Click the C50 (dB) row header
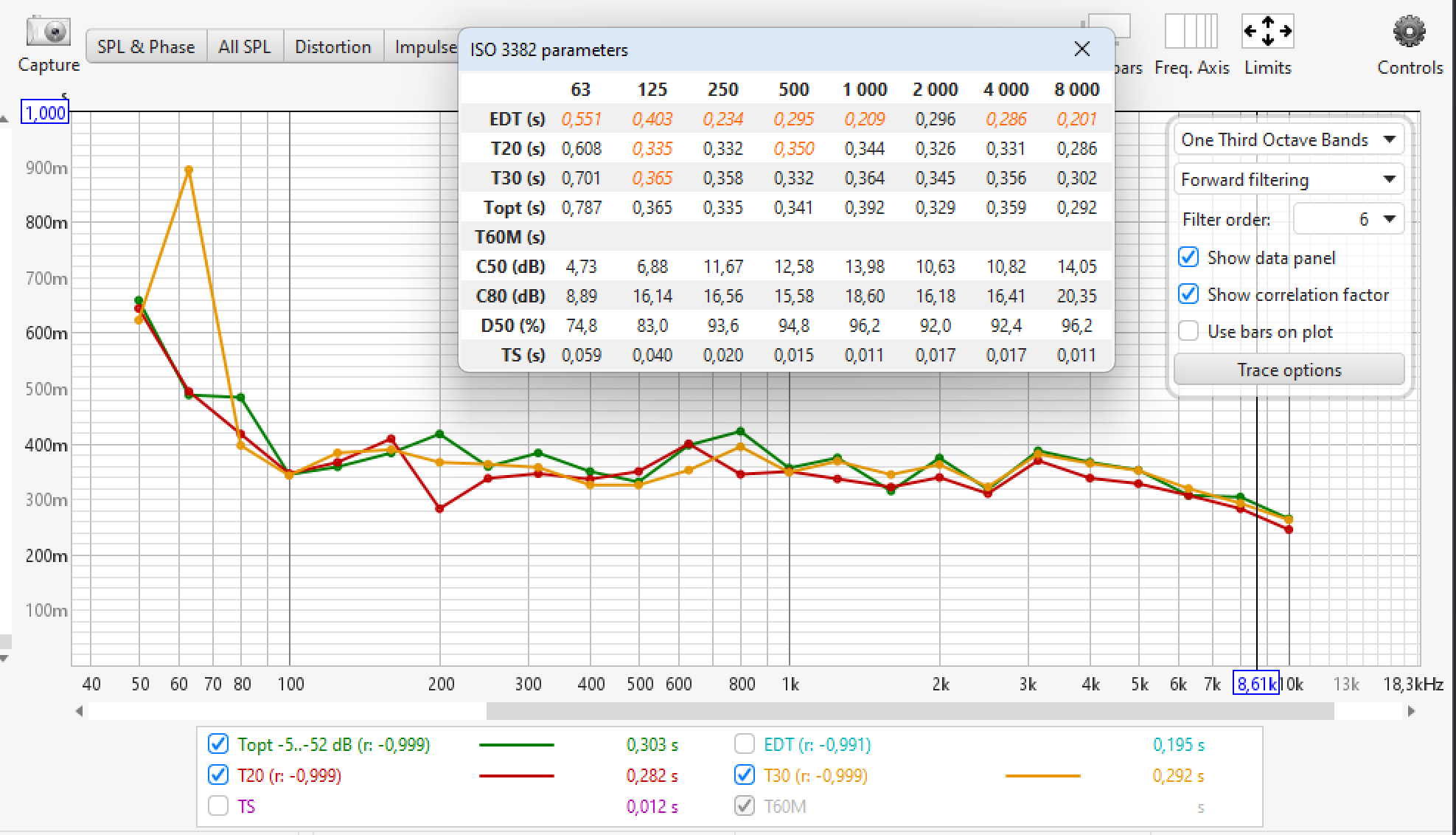1456x835 pixels. [x=510, y=266]
